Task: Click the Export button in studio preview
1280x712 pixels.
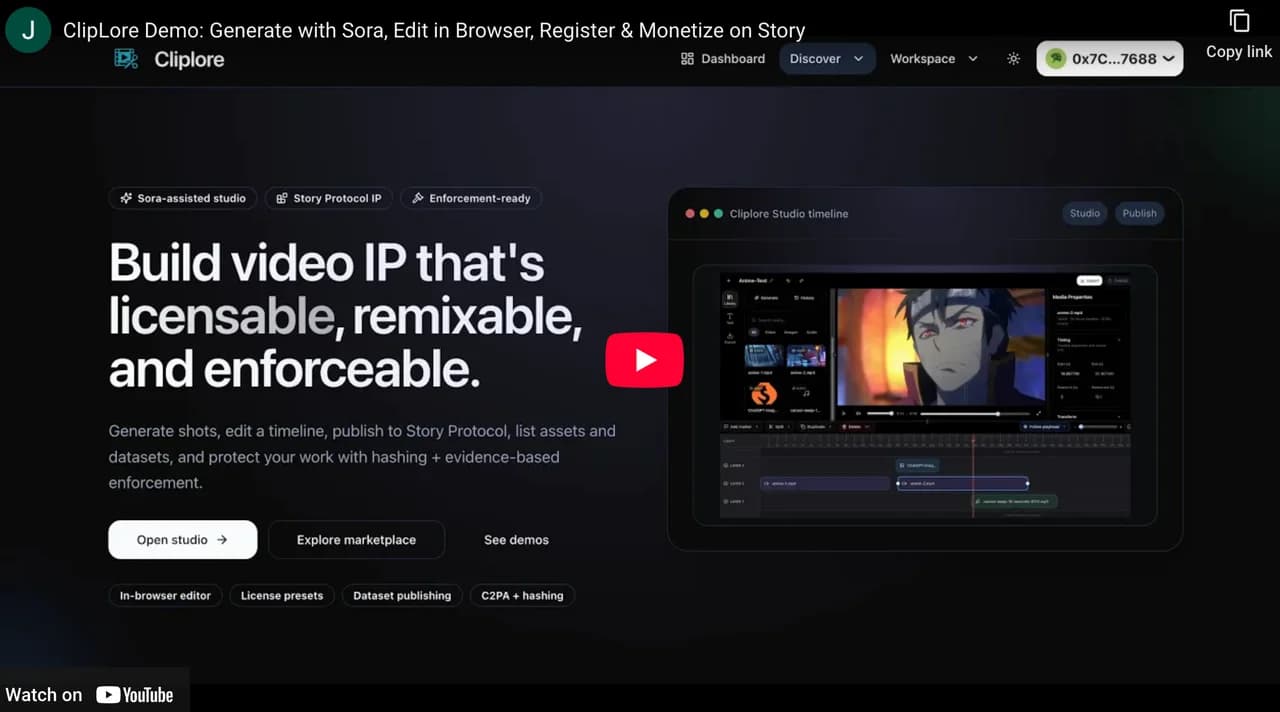Action: [x=1089, y=280]
